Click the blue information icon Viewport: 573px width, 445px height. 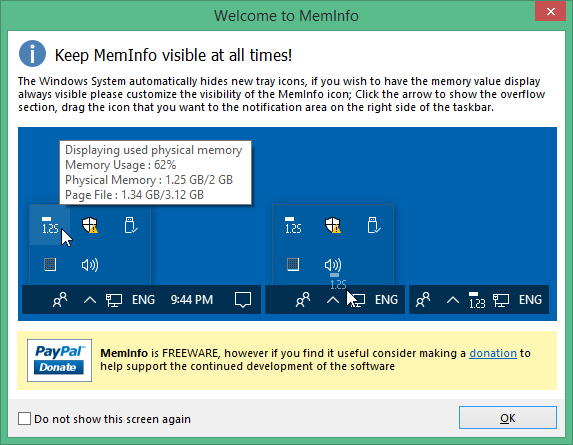(x=33, y=53)
